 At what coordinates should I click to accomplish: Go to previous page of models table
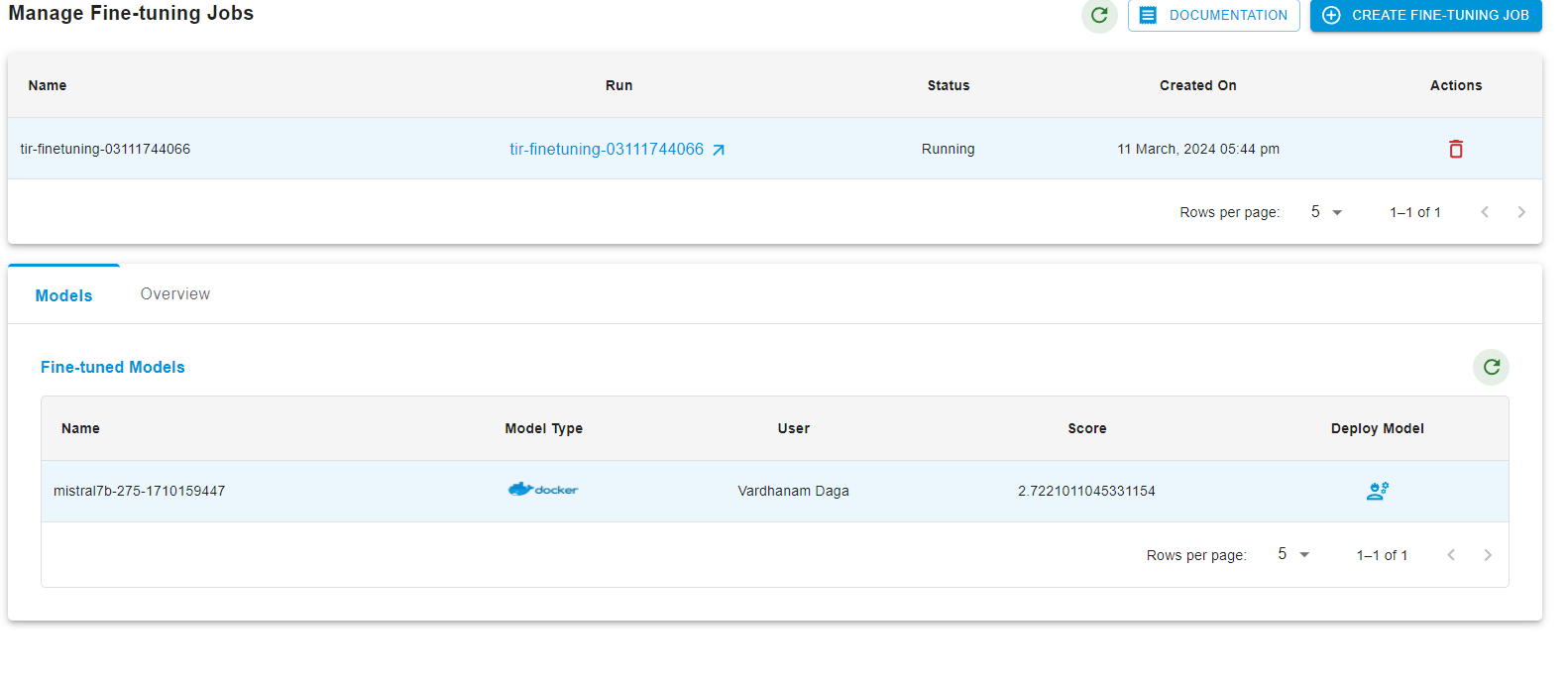(1451, 555)
